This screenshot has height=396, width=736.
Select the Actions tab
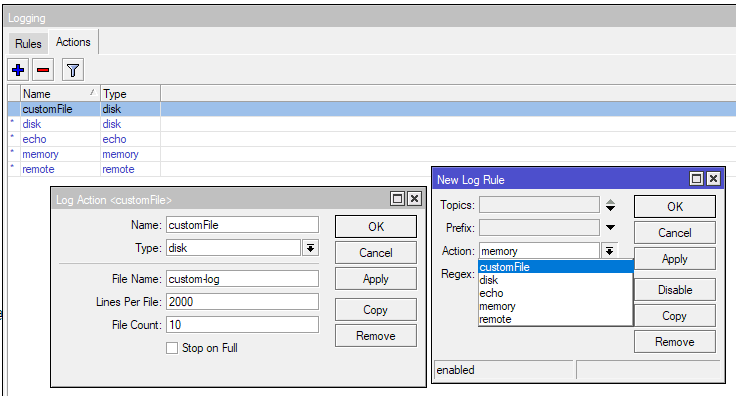pyautogui.click(x=73, y=42)
